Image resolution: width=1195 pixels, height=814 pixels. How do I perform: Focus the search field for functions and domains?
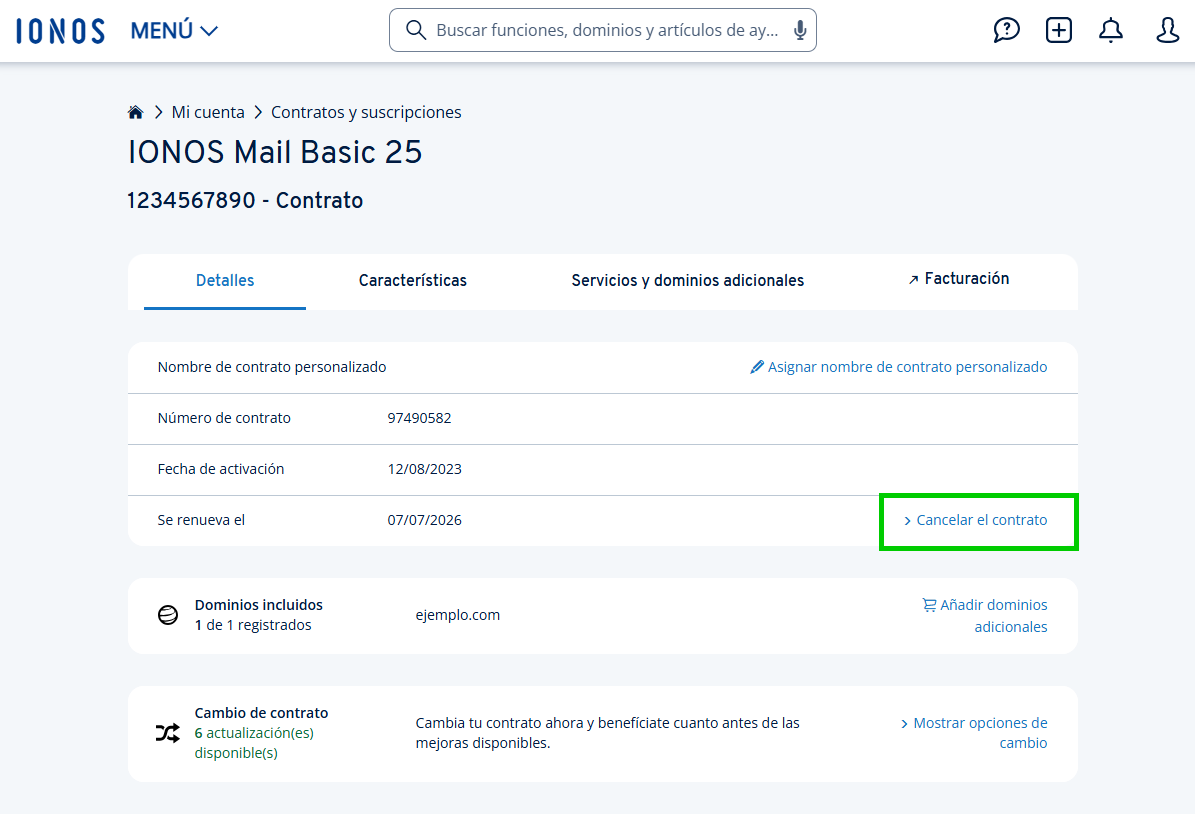click(x=602, y=30)
